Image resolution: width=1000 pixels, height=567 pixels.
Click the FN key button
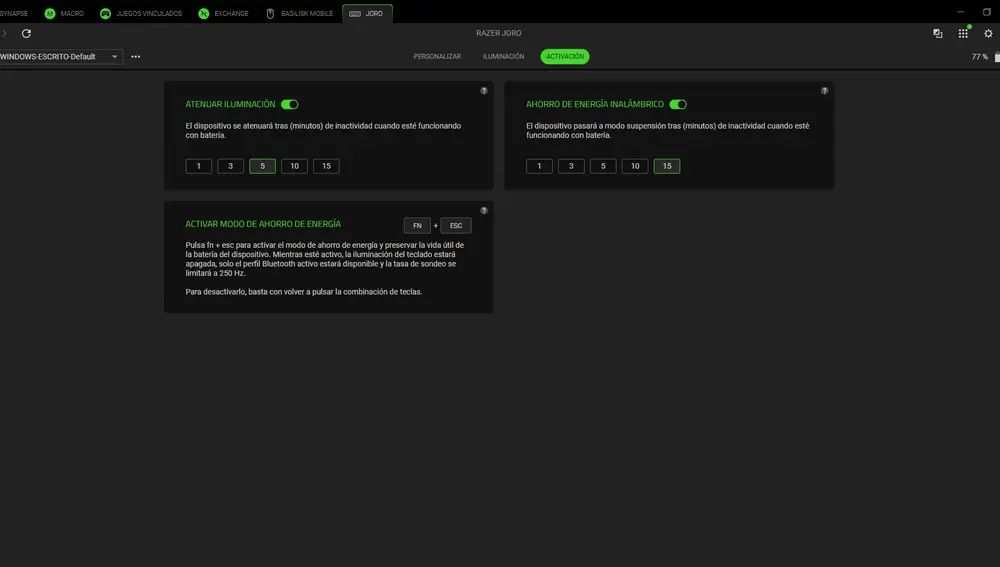tap(417, 225)
